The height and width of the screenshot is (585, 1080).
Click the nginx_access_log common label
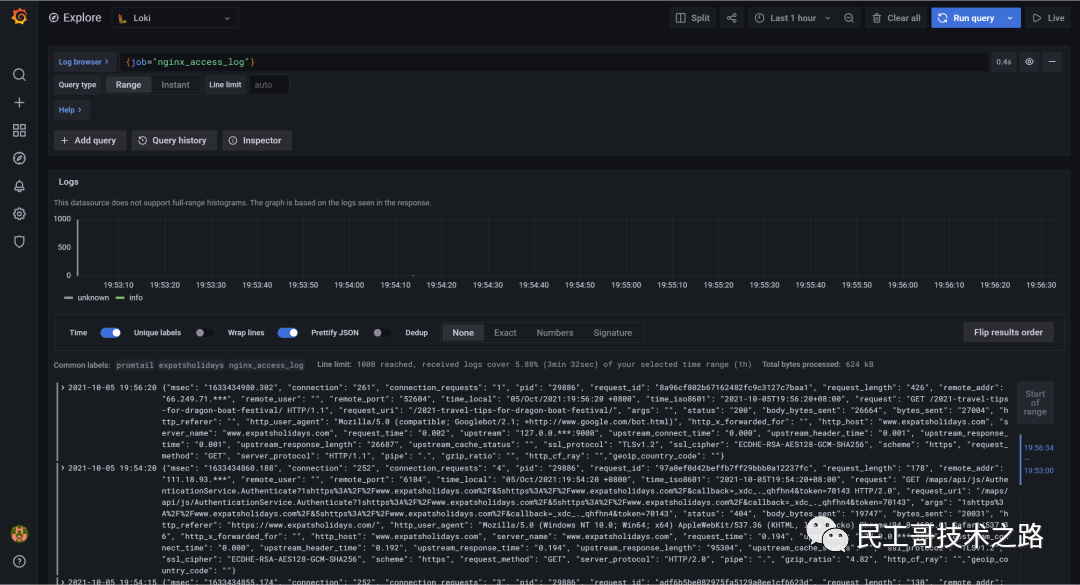coord(266,365)
